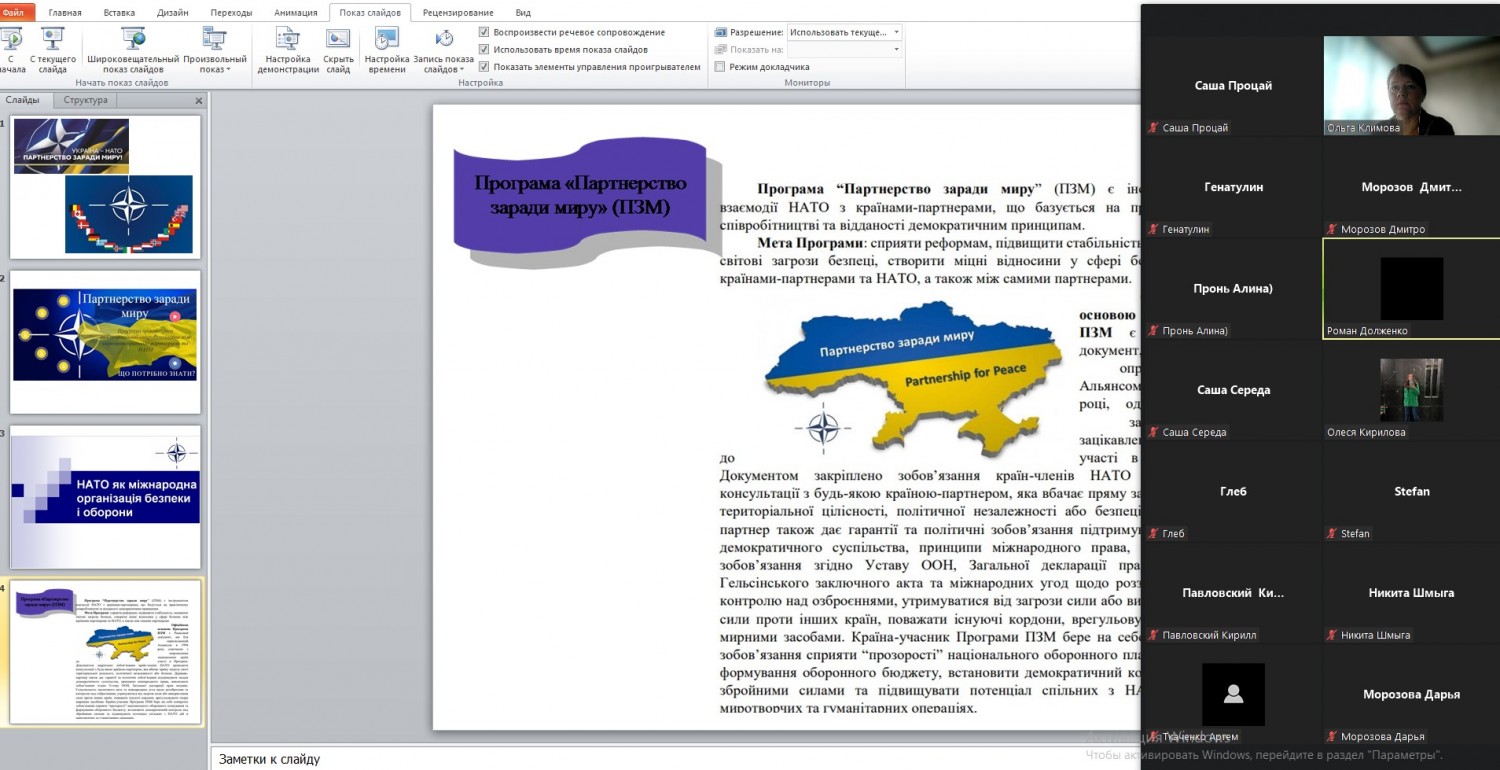Enable Presenter View mode checkbox
This screenshot has height=770, width=1500.
tap(720, 66)
